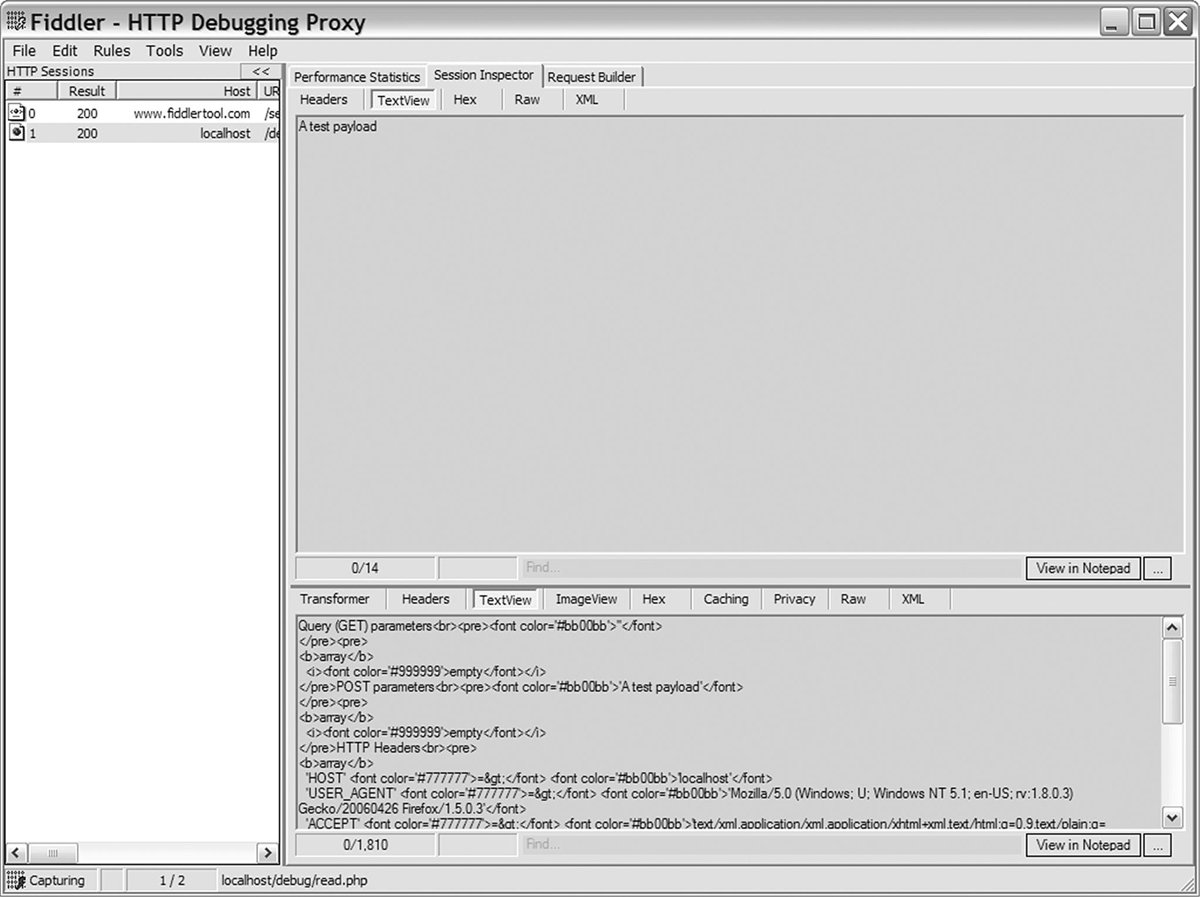Open the View menu
This screenshot has height=897, width=1200.
point(215,51)
